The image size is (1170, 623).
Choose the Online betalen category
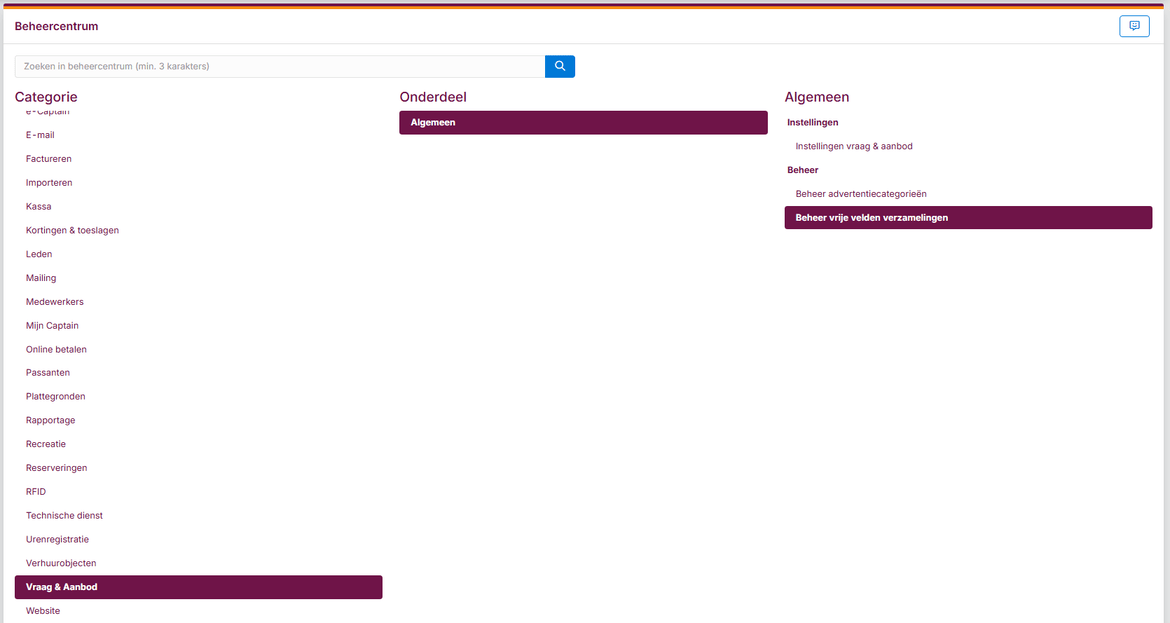pos(56,349)
